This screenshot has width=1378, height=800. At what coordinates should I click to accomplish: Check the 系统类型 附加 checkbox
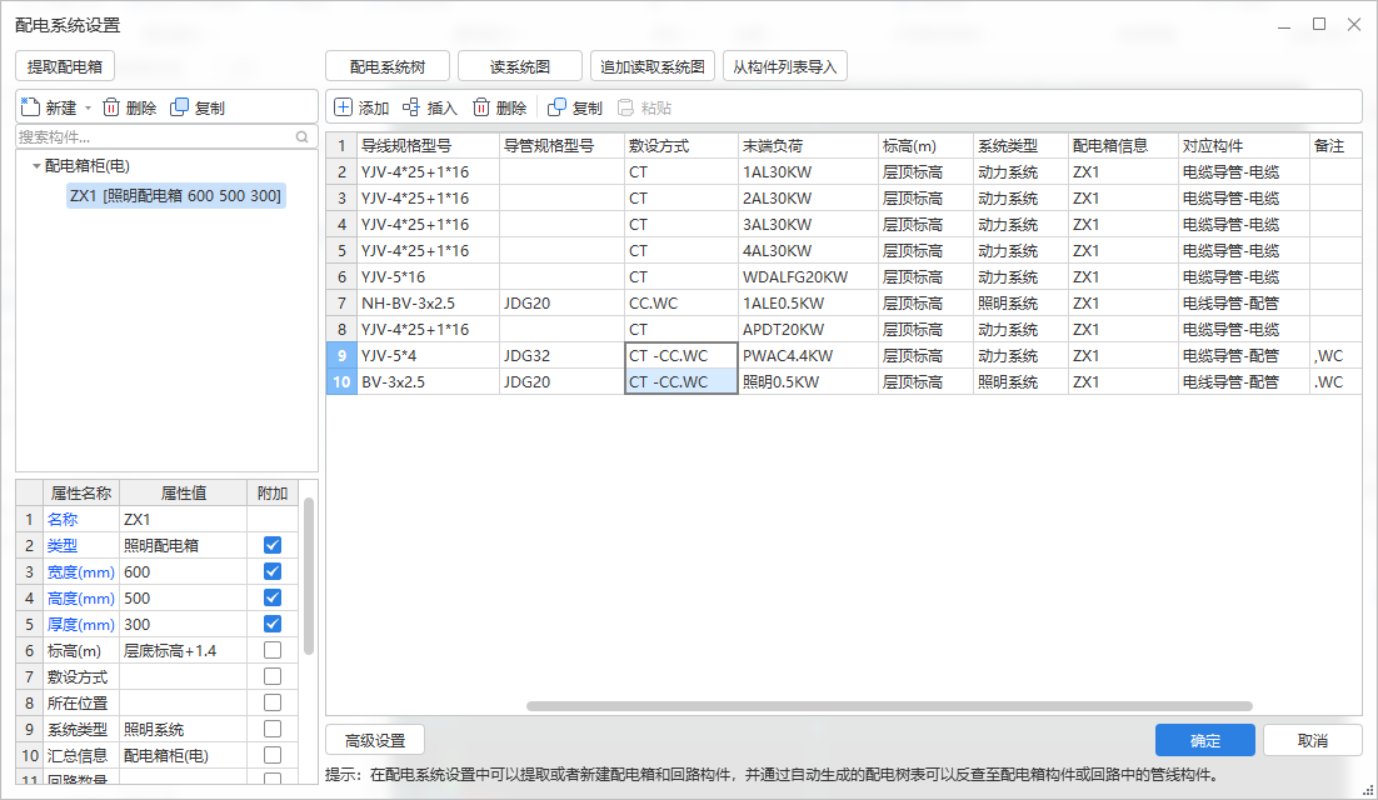click(272, 729)
